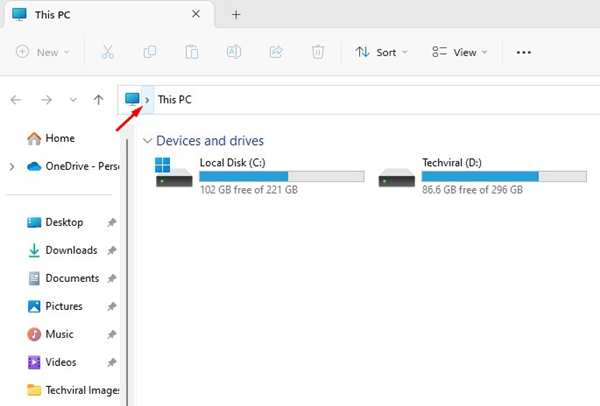This screenshot has width=600, height=406.
Task: Collapse the Devices and drives section
Action: click(x=147, y=140)
